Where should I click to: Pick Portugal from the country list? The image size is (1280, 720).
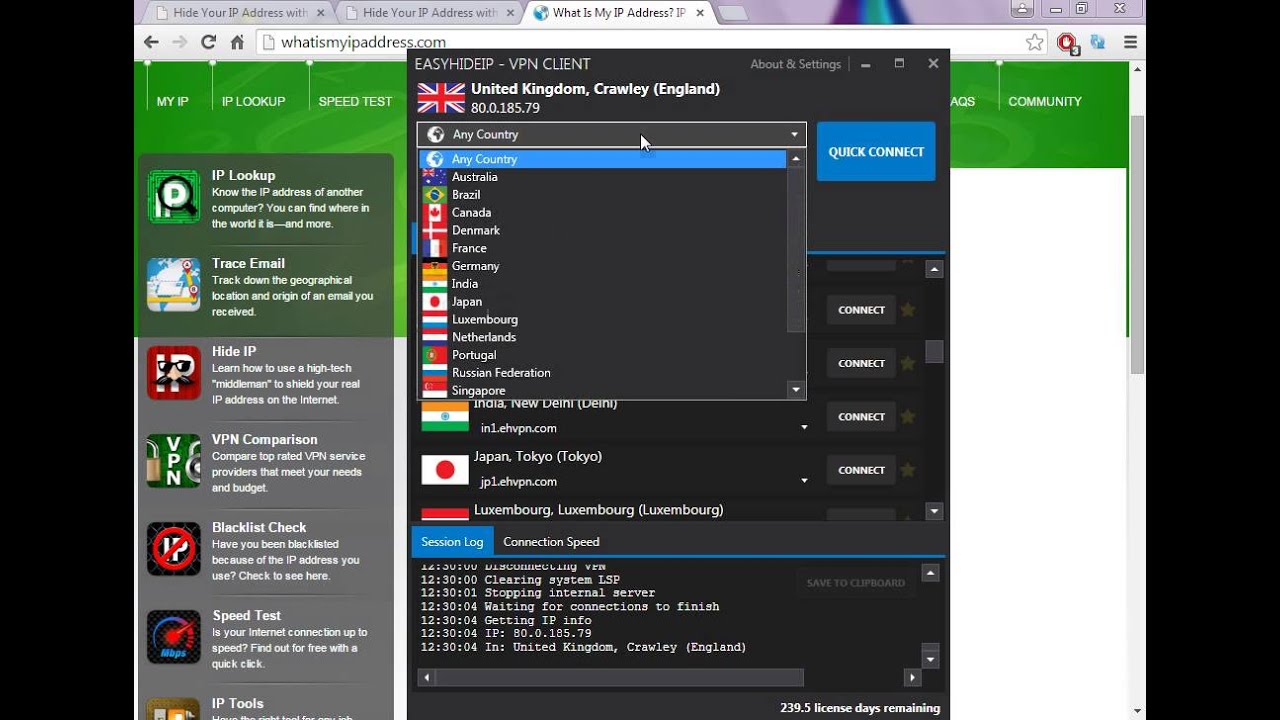coord(603,355)
